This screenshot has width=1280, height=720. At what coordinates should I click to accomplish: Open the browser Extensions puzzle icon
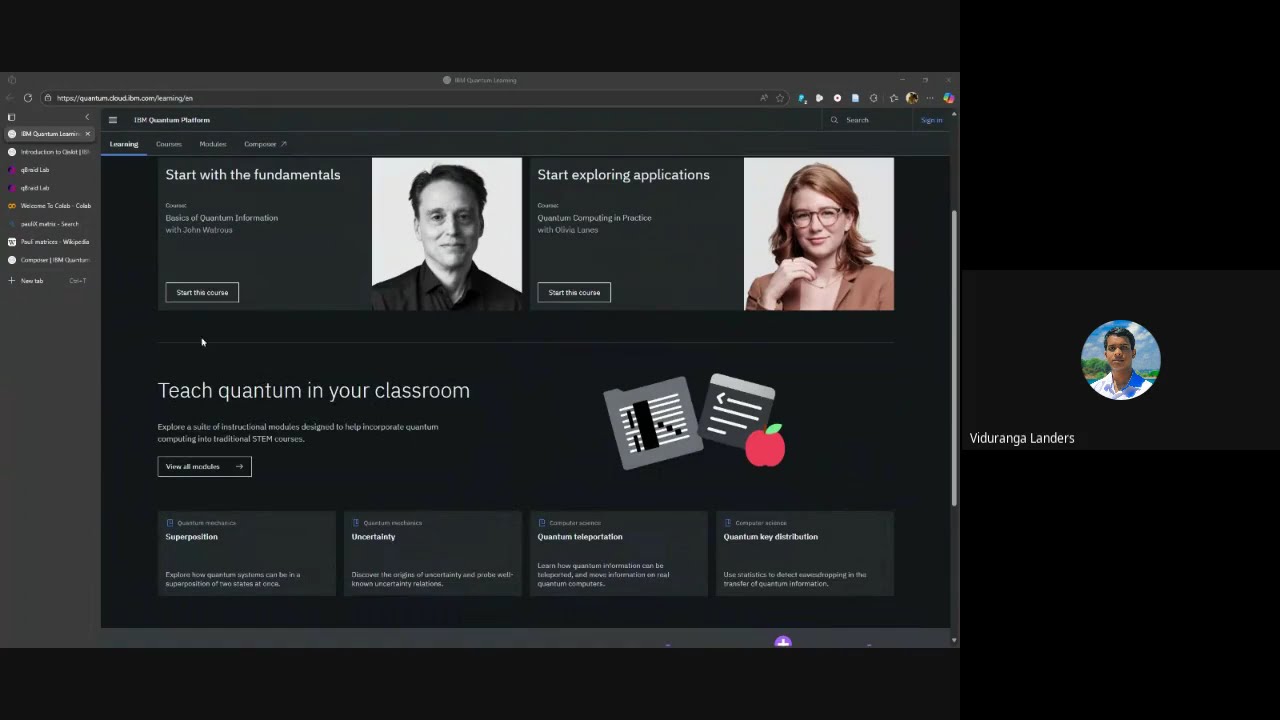click(x=874, y=98)
